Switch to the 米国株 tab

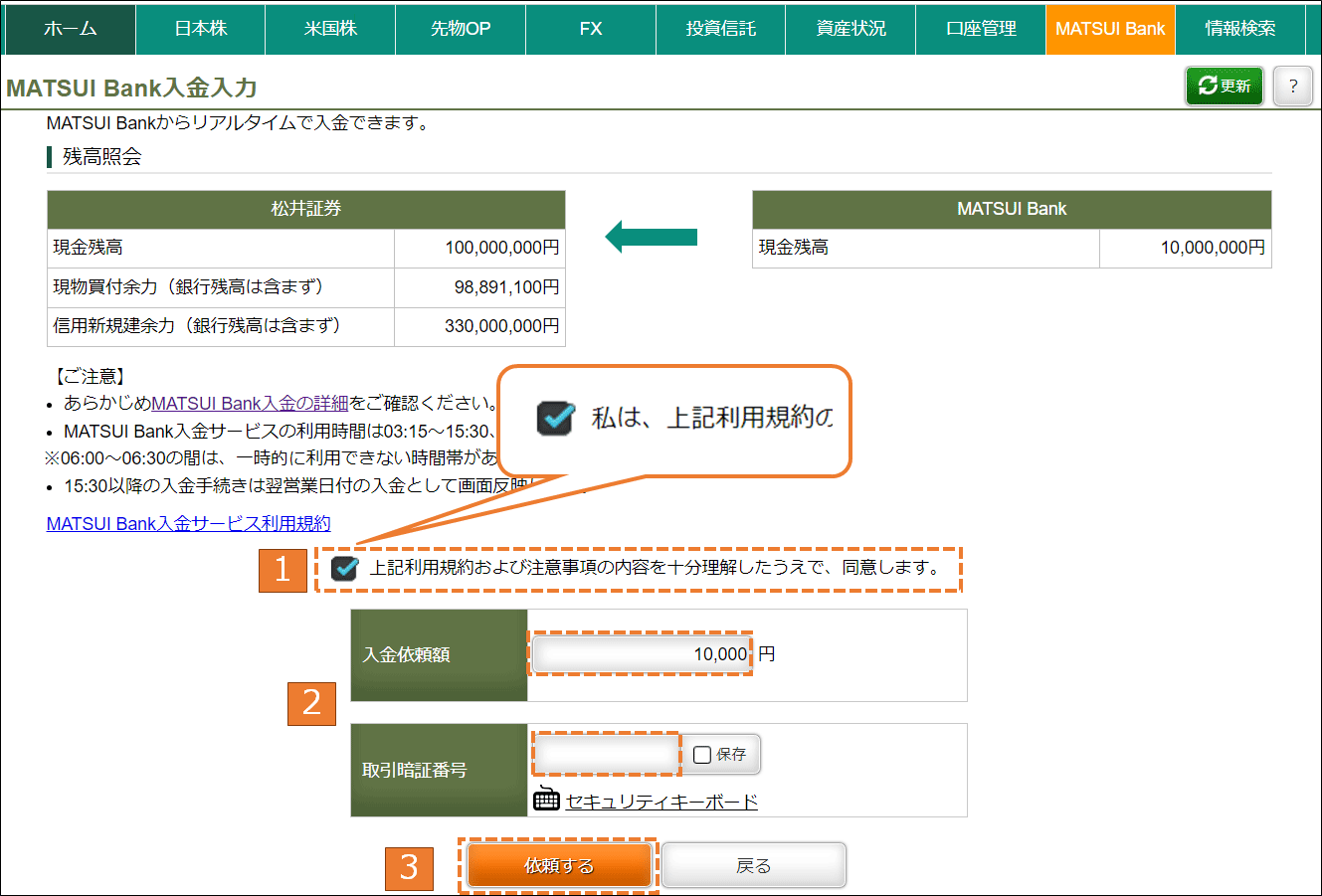330,29
